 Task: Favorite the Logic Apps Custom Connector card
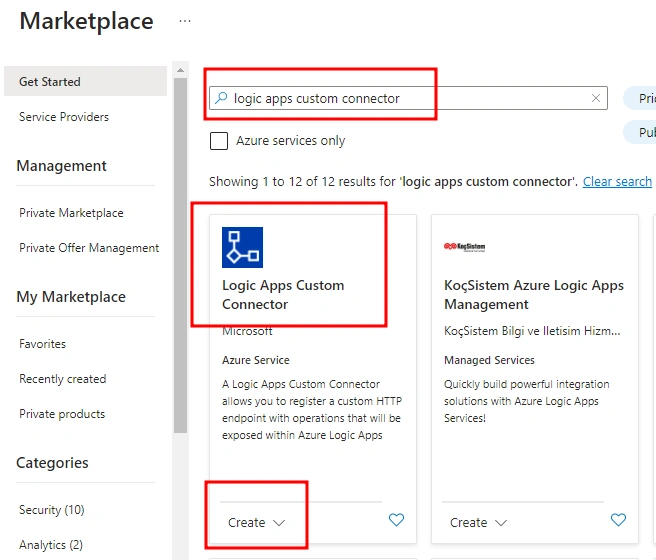[x=396, y=519]
